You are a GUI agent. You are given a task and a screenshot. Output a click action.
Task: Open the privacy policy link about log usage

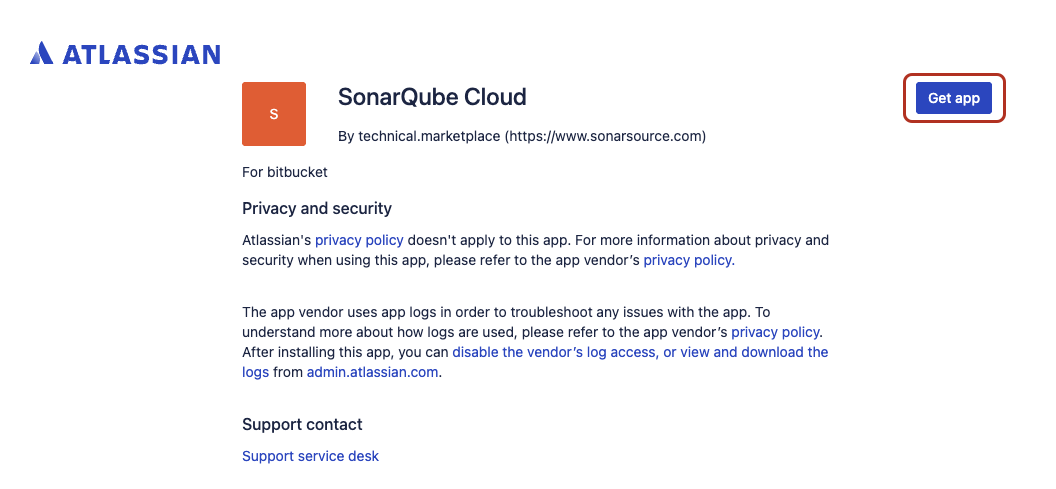pos(776,332)
